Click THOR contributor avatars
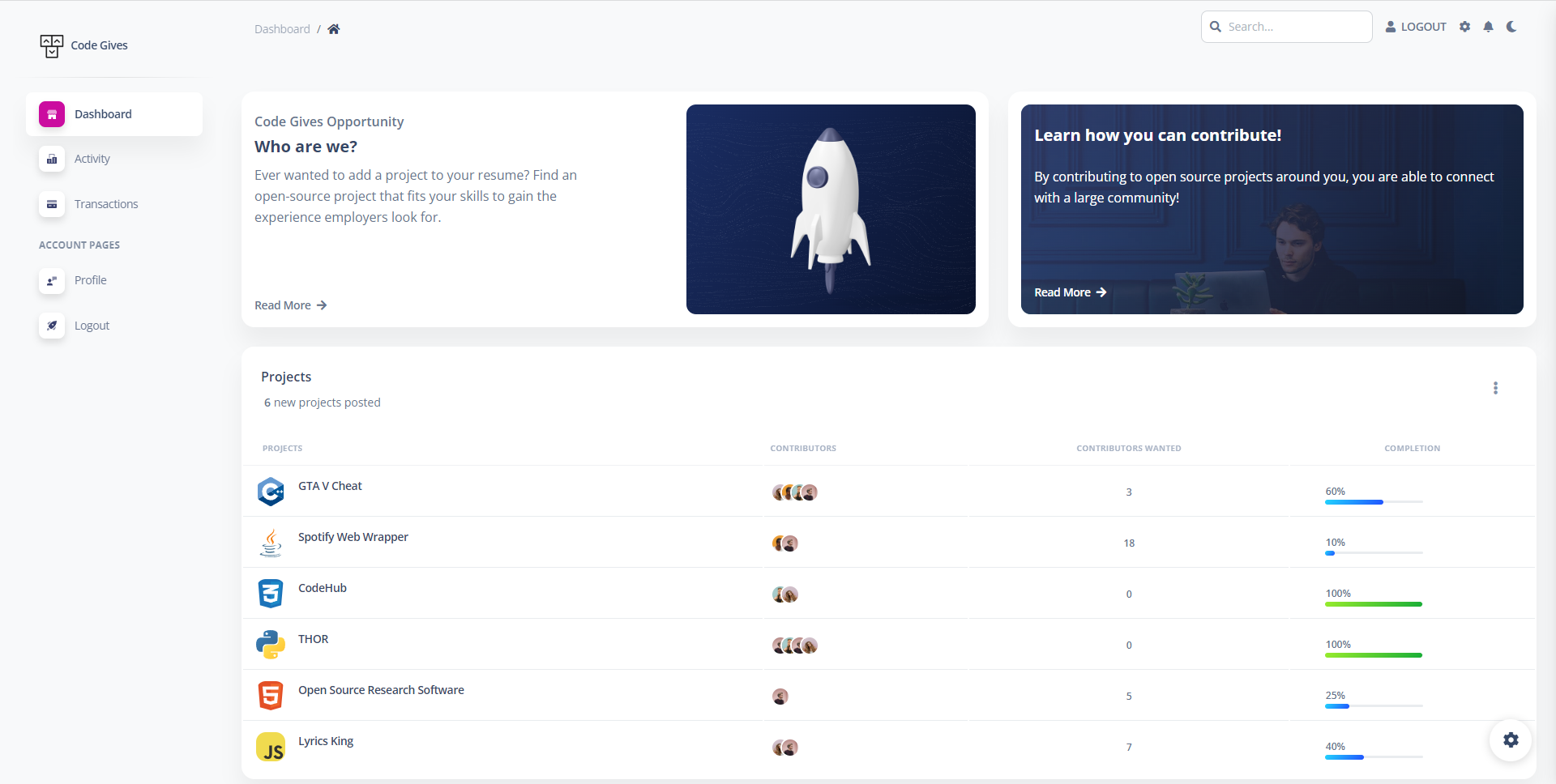This screenshot has height=784, width=1556. pos(795,646)
